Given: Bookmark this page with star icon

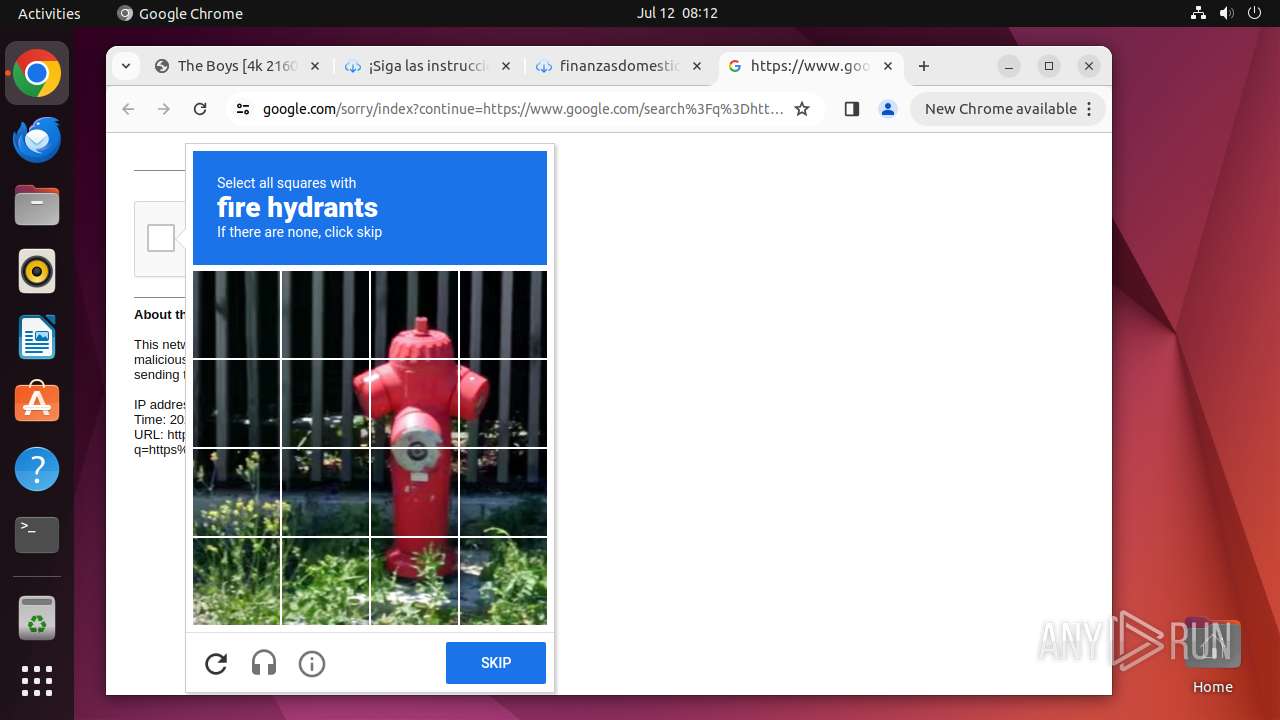Looking at the screenshot, I should [802, 109].
